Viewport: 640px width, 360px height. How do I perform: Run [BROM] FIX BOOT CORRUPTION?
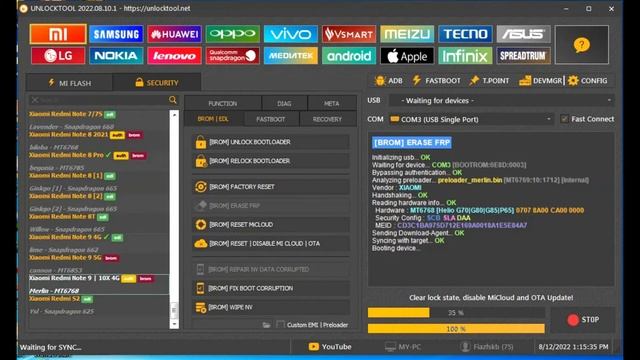[x=271, y=288]
